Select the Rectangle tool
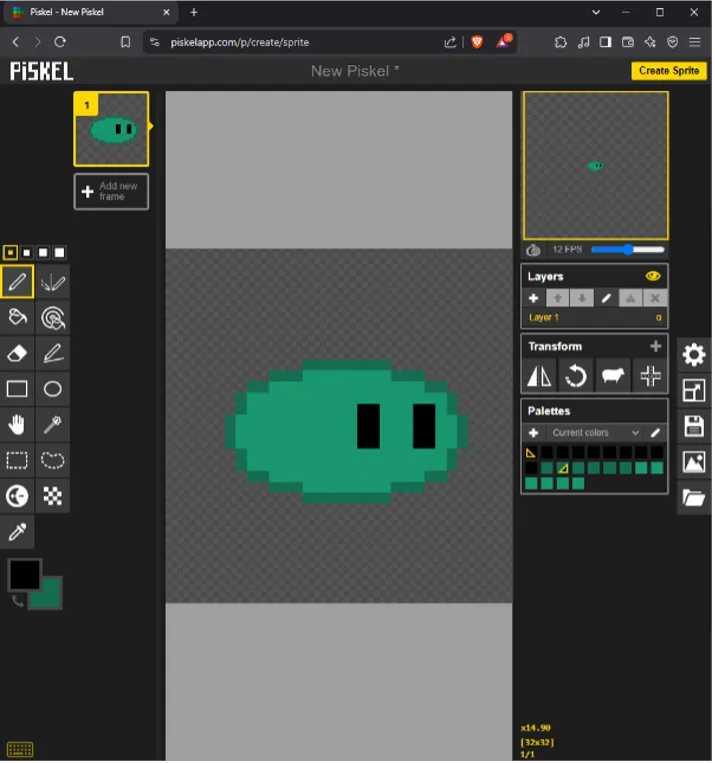Screen dimensions: 715x763 (17, 390)
